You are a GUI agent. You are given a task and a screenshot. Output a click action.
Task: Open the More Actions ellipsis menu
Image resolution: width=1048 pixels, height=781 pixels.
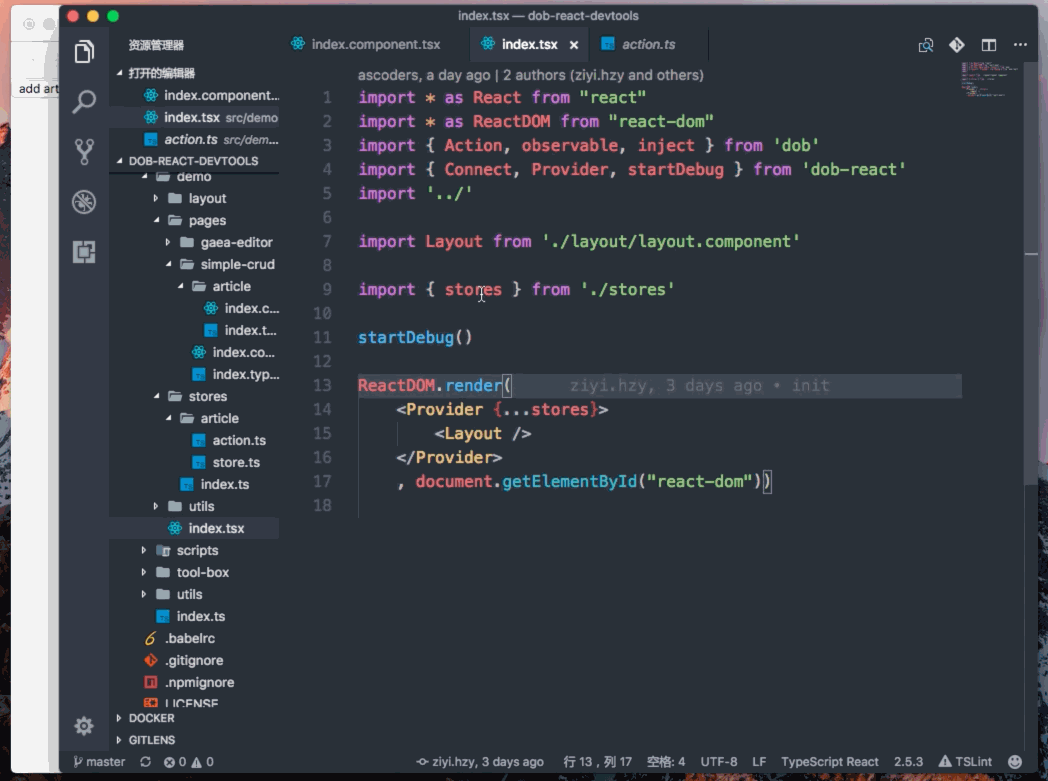[x=1021, y=44]
